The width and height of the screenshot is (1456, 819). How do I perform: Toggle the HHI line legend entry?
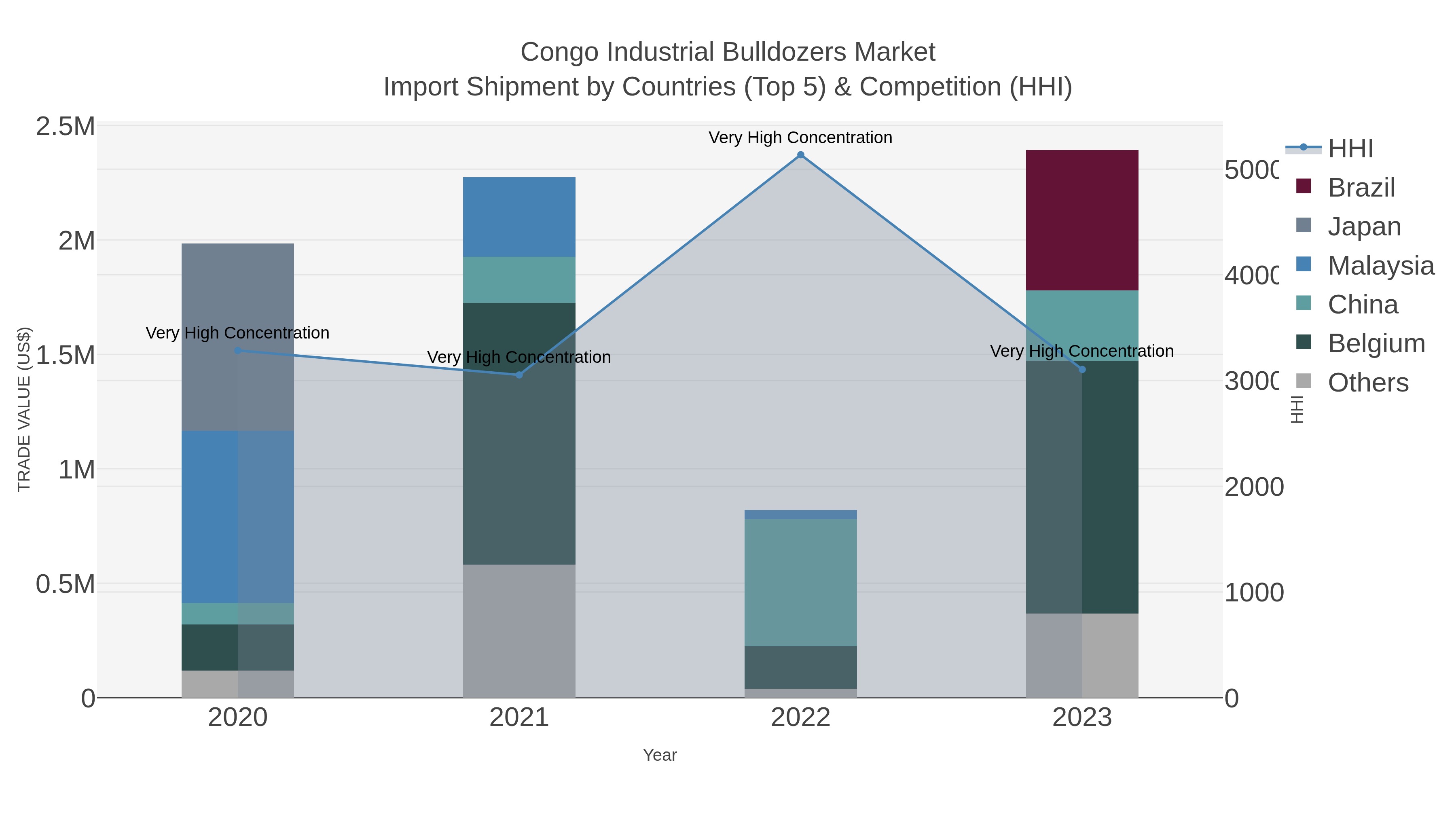point(1329,148)
